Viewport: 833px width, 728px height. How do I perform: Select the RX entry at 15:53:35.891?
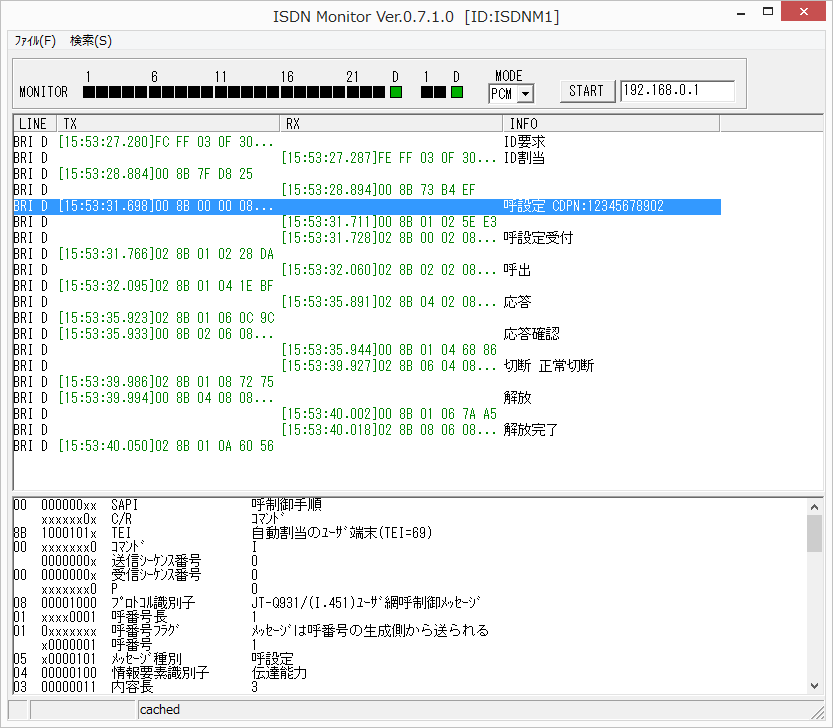coord(389,302)
